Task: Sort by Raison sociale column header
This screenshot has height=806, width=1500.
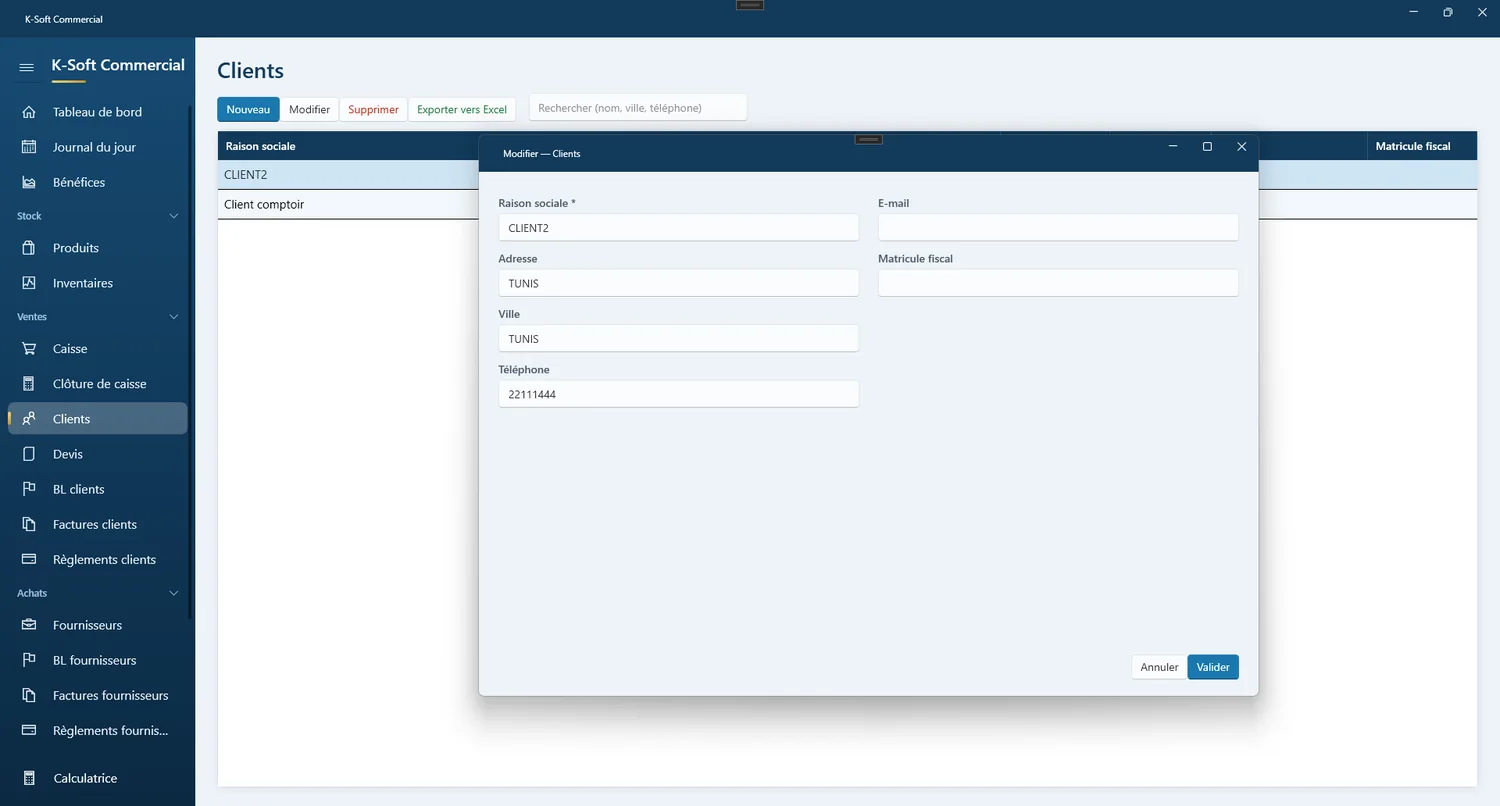Action: pyautogui.click(x=261, y=146)
